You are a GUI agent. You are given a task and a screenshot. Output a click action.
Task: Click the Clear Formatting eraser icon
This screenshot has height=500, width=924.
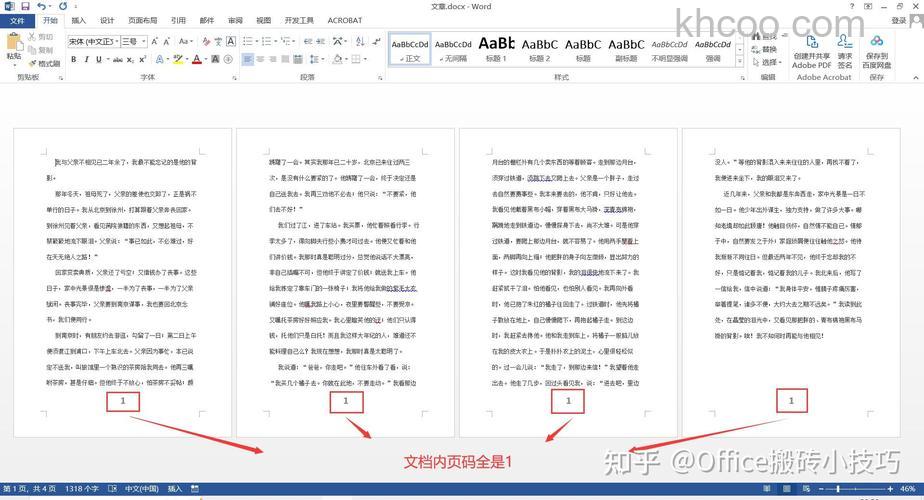point(206,41)
